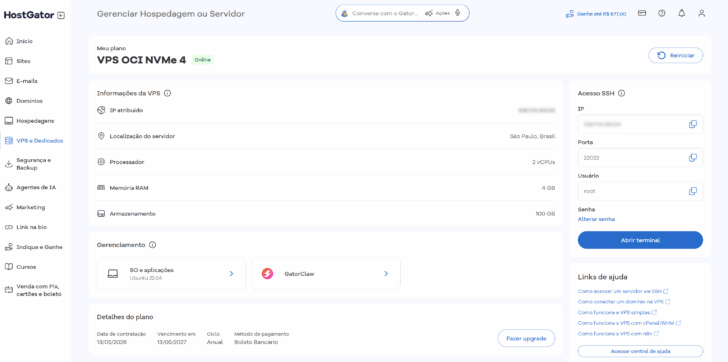728x362 pixels.
Task: Click the Sites layout icon
Action: point(8,61)
